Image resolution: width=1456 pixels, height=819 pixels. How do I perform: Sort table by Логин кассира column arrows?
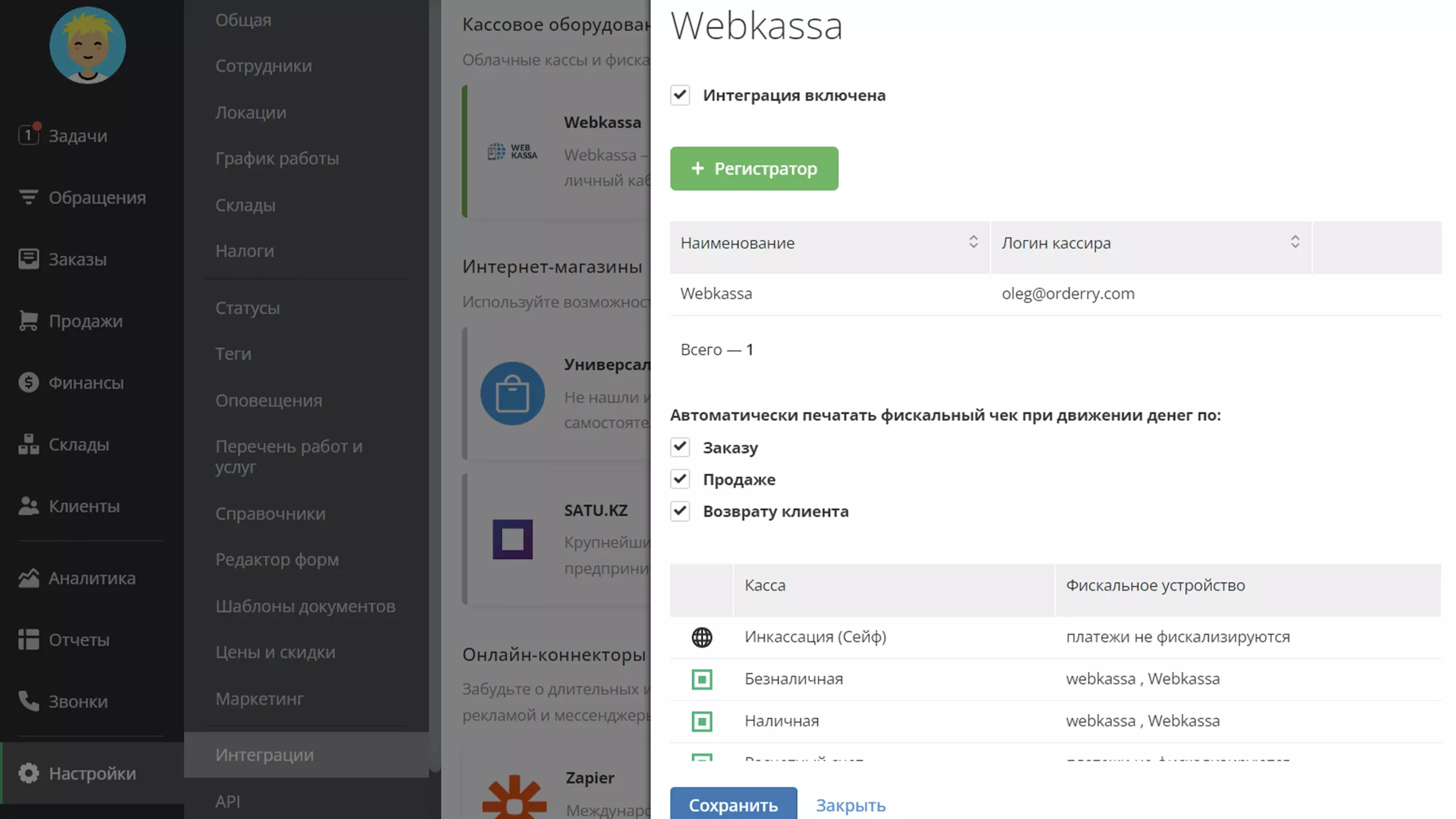(1295, 242)
